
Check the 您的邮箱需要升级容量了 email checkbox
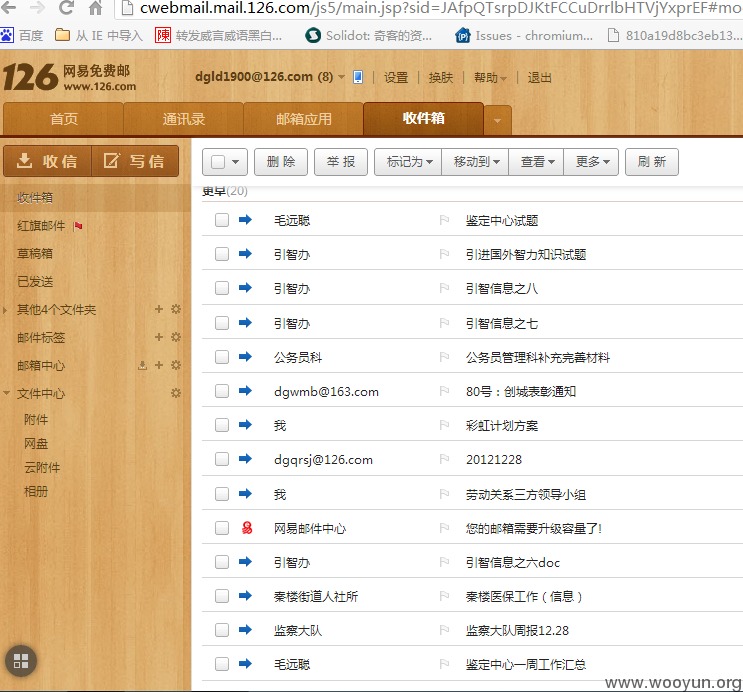pyautogui.click(x=222, y=528)
